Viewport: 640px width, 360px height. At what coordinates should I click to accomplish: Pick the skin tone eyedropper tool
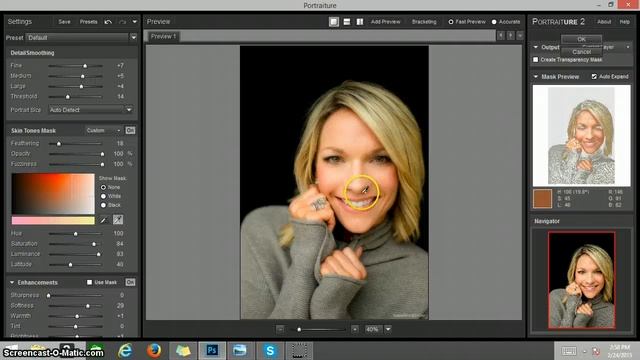coord(104,220)
